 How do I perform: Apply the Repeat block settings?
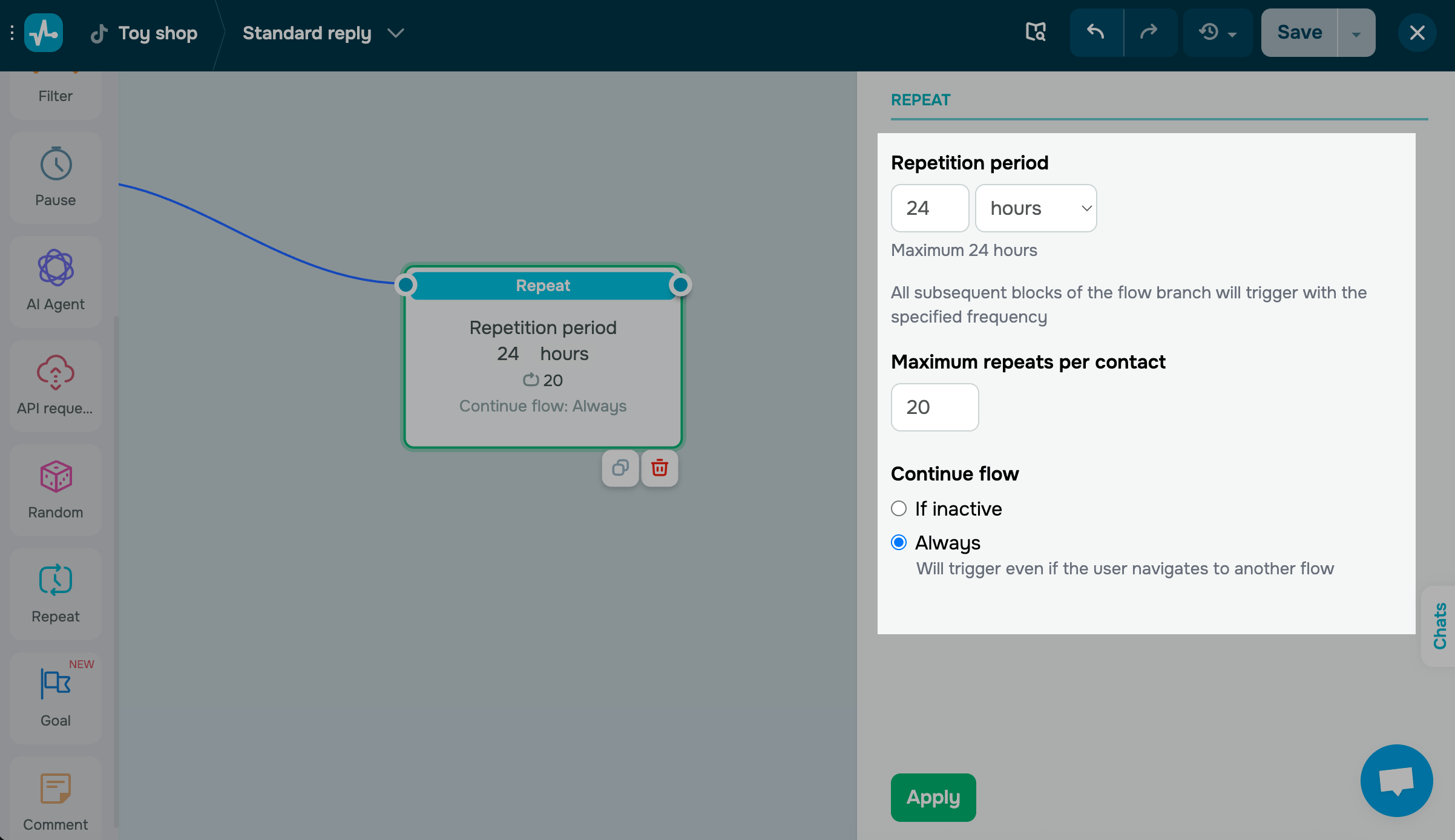tap(933, 797)
